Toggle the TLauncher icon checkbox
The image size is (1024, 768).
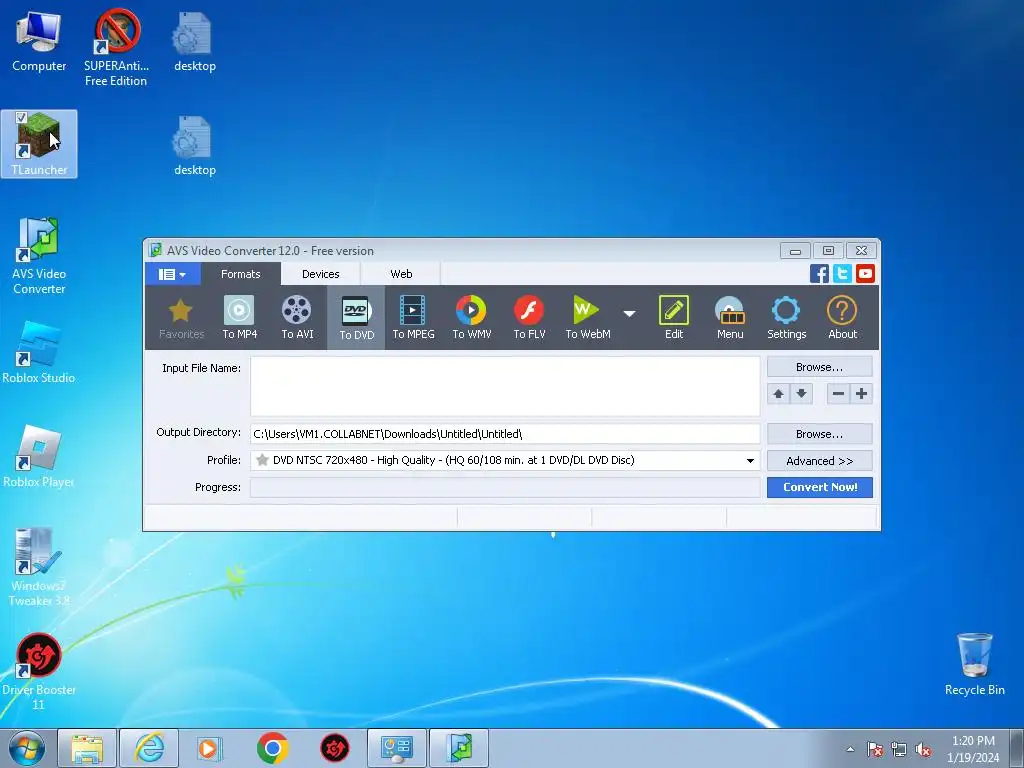(21, 118)
